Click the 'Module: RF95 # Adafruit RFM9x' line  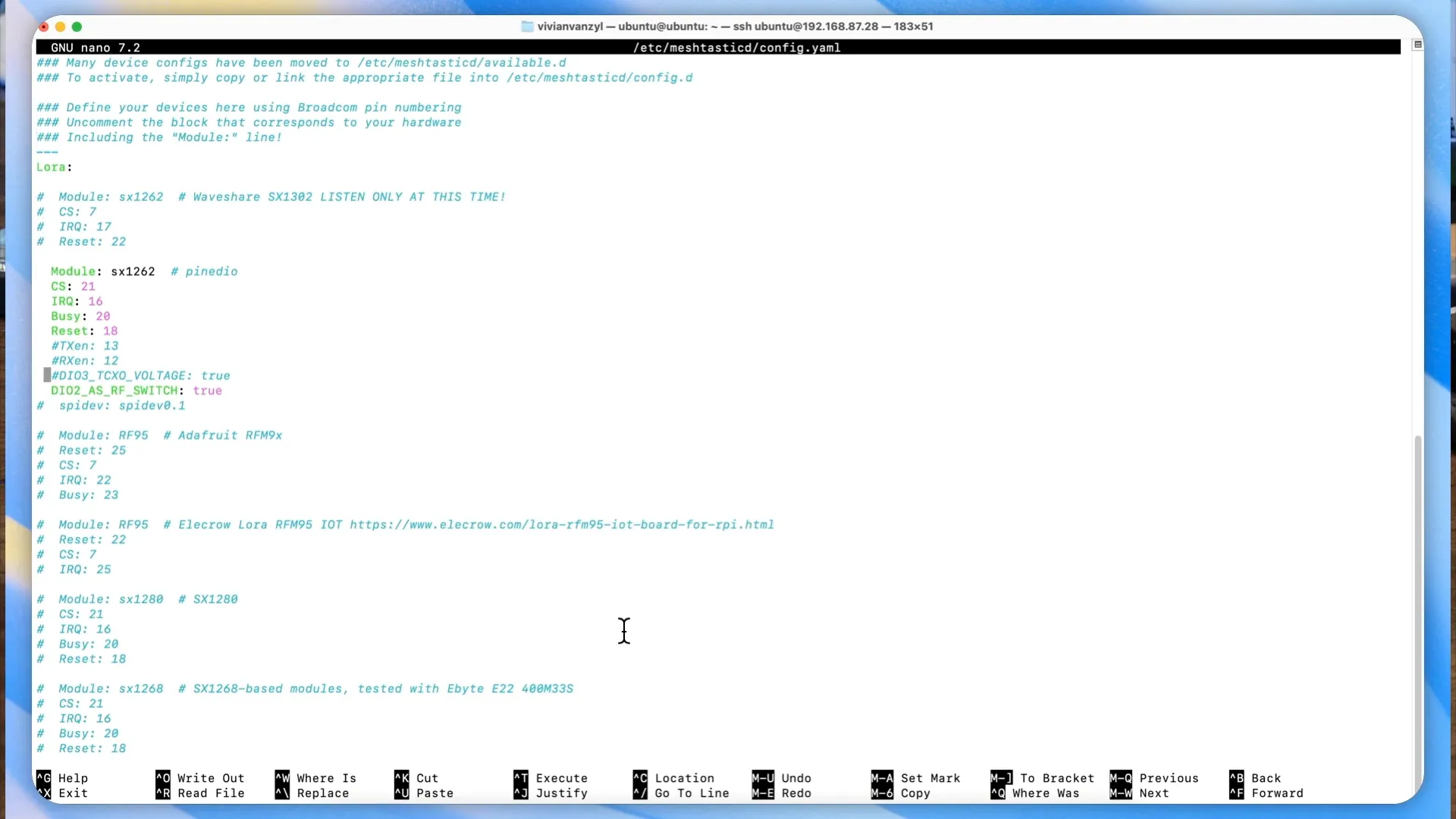[159, 435]
